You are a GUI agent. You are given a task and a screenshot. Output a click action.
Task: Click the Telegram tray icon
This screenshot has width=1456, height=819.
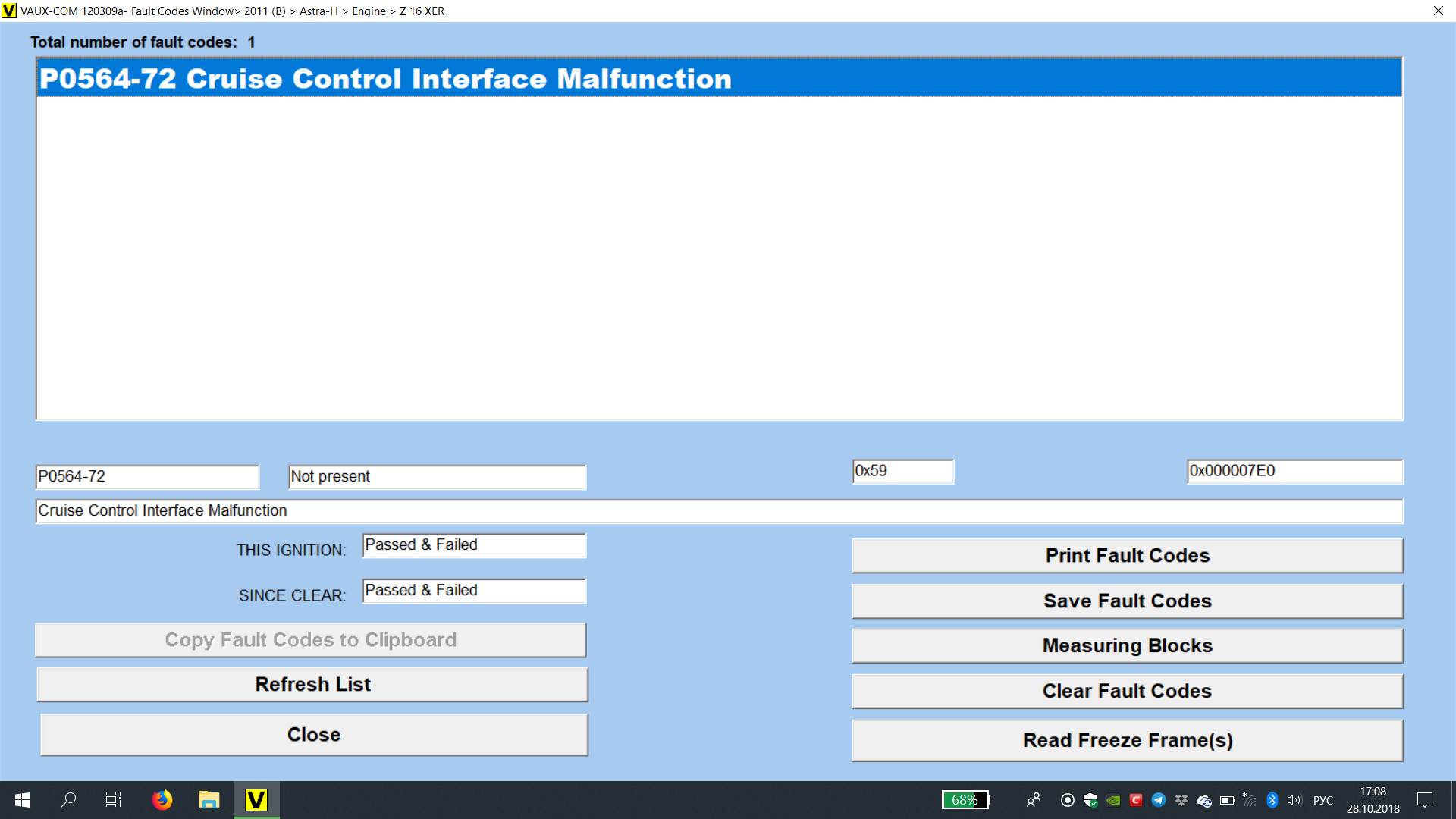[1159, 800]
